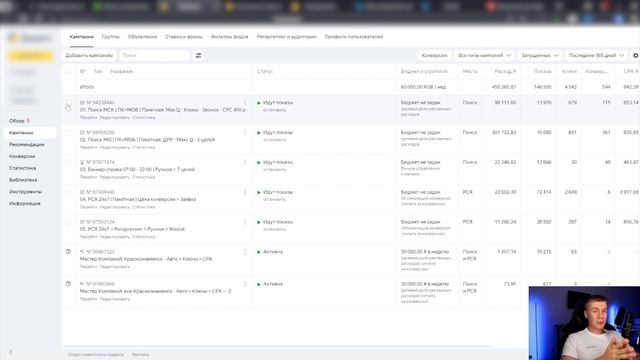Viewport: 640px width, 360px height.
Task: Focus the Поиск search field
Action: (x=154, y=56)
